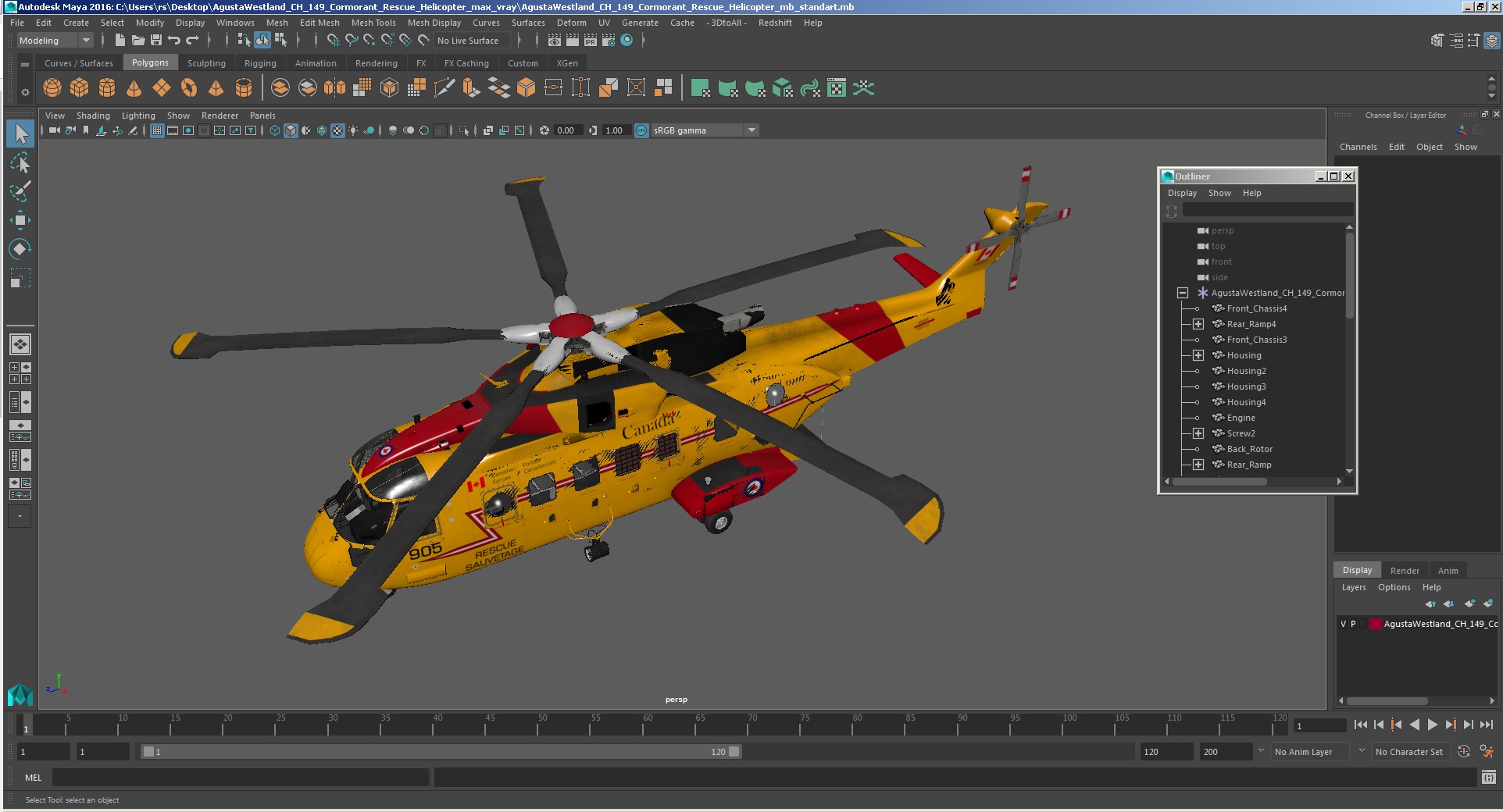Click the time range slider bar
Screen dimensions: 1503x812
pyautogui.click(x=441, y=751)
